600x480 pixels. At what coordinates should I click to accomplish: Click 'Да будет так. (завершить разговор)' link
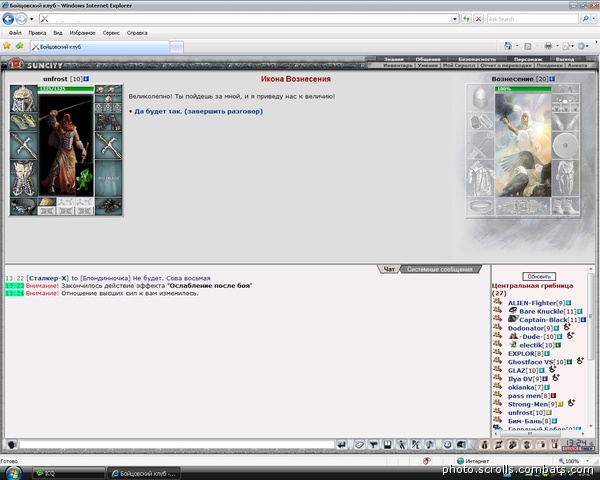coord(199,111)
